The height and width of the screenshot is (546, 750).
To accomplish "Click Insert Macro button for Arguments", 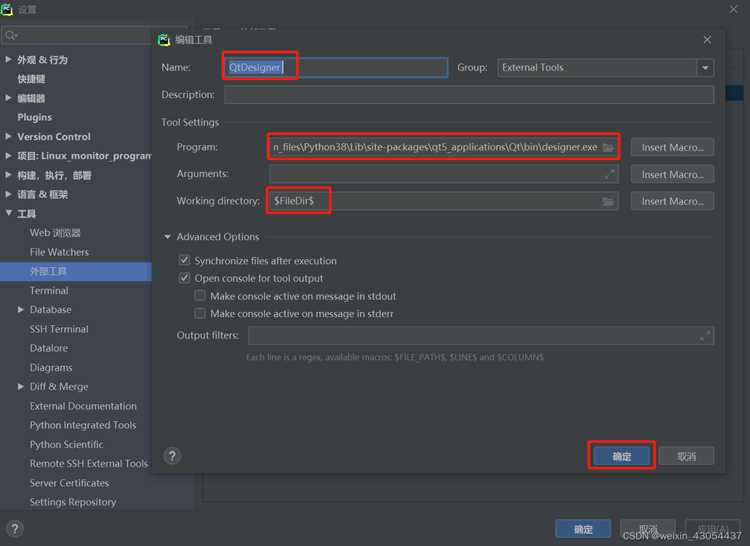I will pos(672,175).
